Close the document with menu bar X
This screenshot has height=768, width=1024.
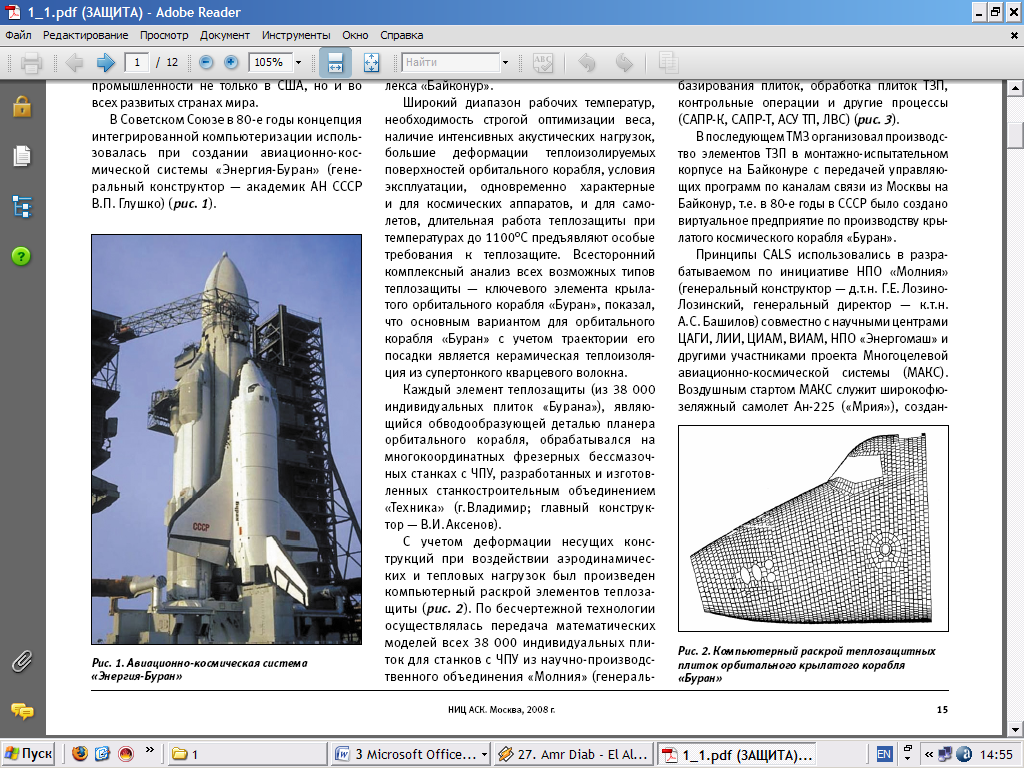coord(1014,36)
